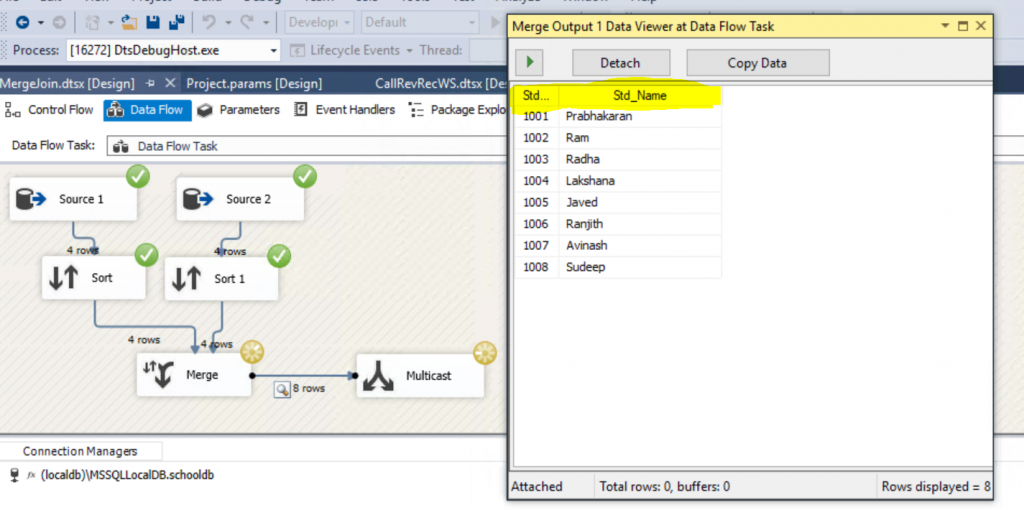Click the data viewer magnifier icon on Merge output
Screen dimensions: 1024x510
[281, 389]
